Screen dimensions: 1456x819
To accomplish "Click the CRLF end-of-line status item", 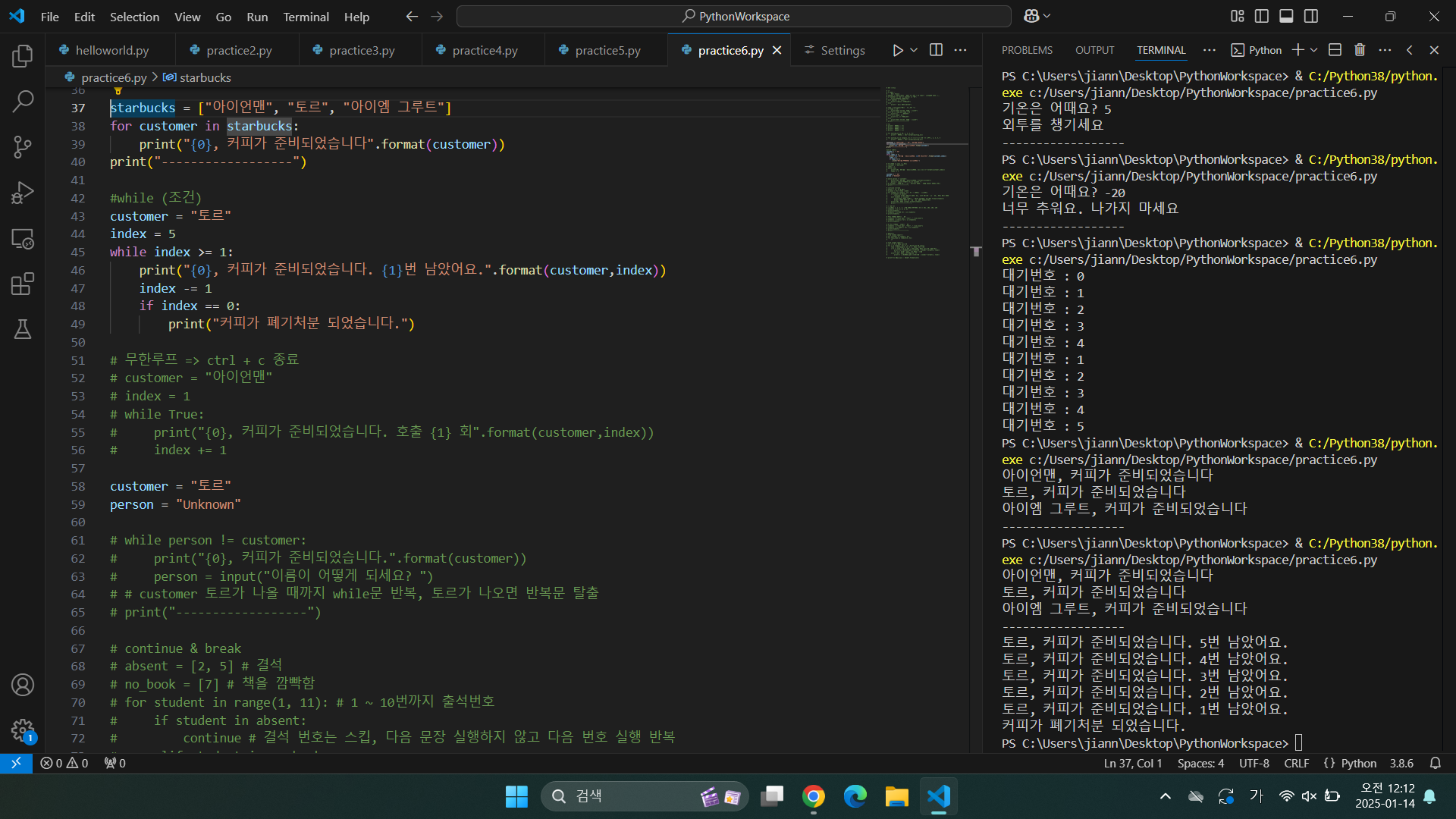I will [1296, 763].
